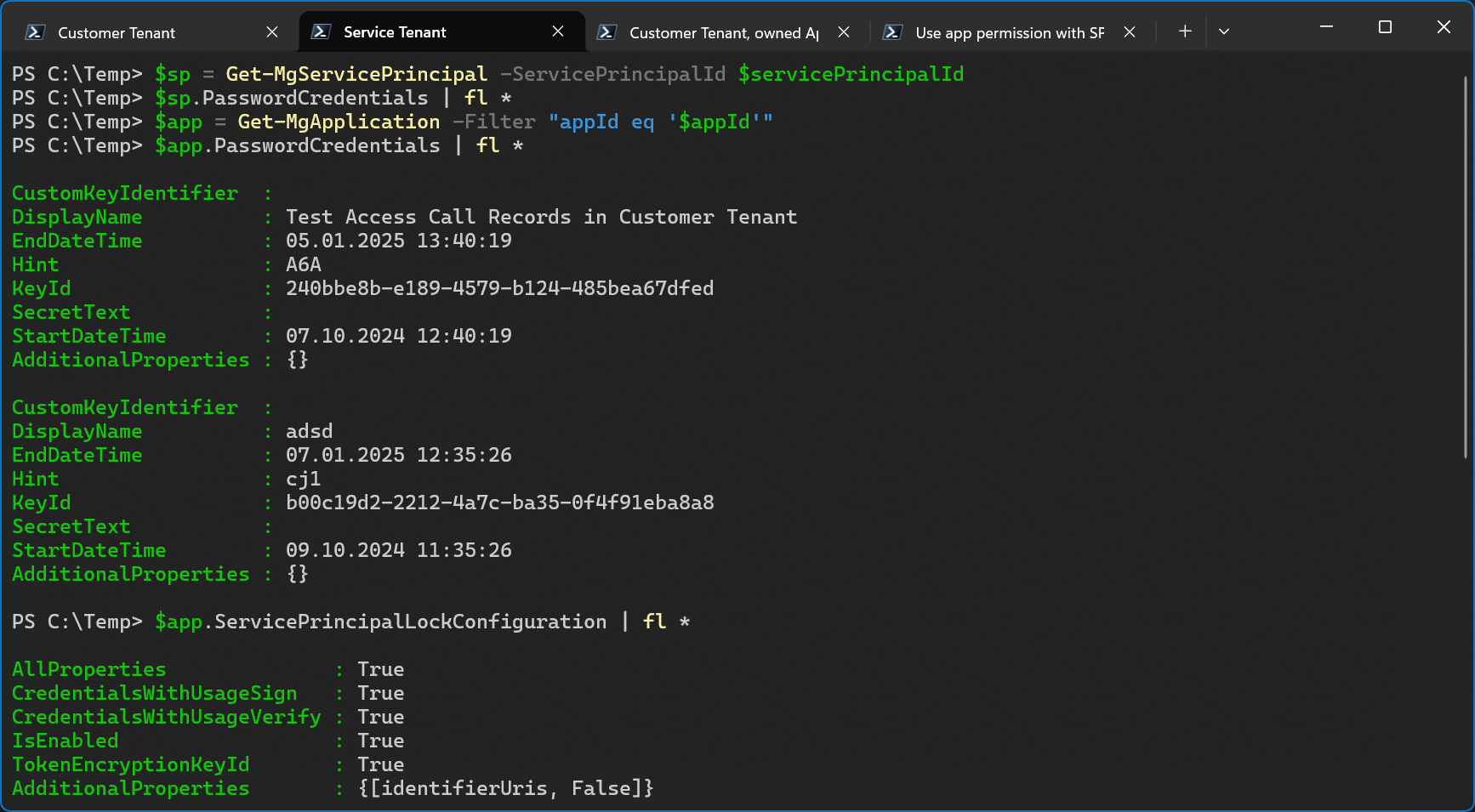The image size is (1475, 812).
Task: Click the PowerShell icon on Service Tenant tab
Action: coord(319,31)
